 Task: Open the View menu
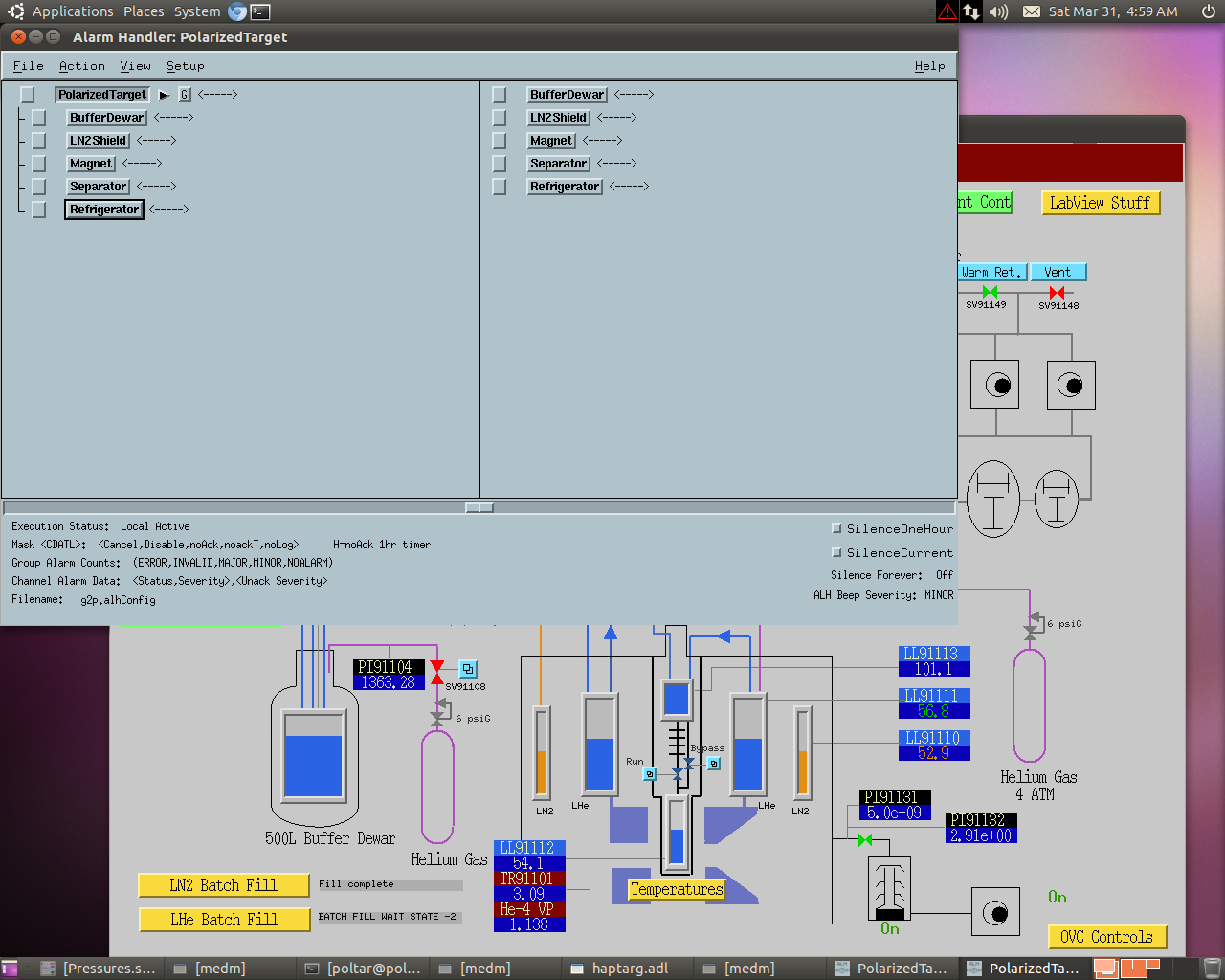[135, 66]
